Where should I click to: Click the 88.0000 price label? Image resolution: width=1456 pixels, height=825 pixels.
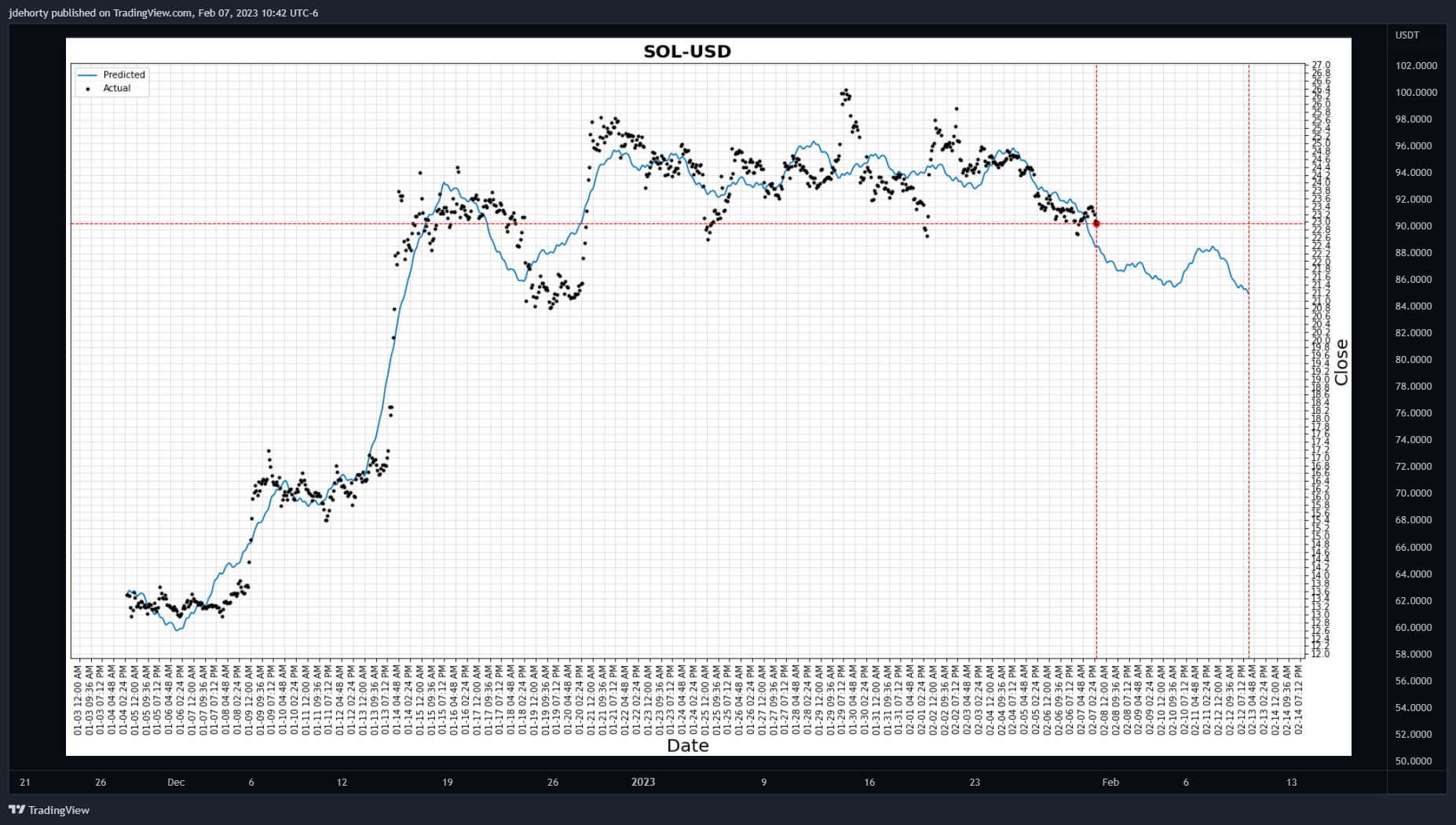(x=1414, y=252)
